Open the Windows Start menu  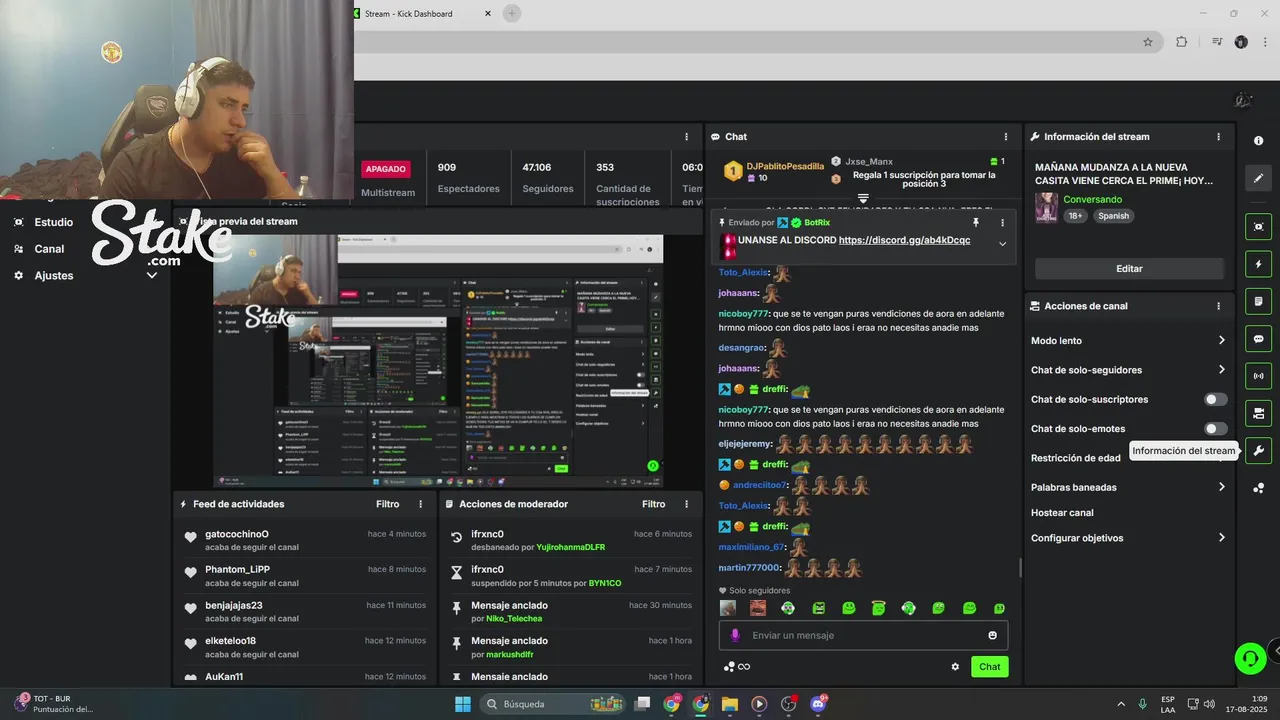coord(463,704)
